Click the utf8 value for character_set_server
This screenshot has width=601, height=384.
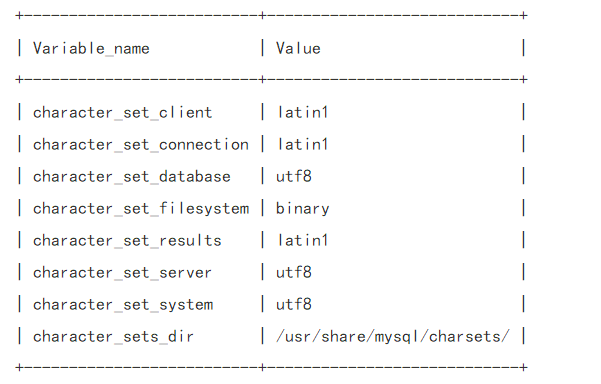click(294, 273)
